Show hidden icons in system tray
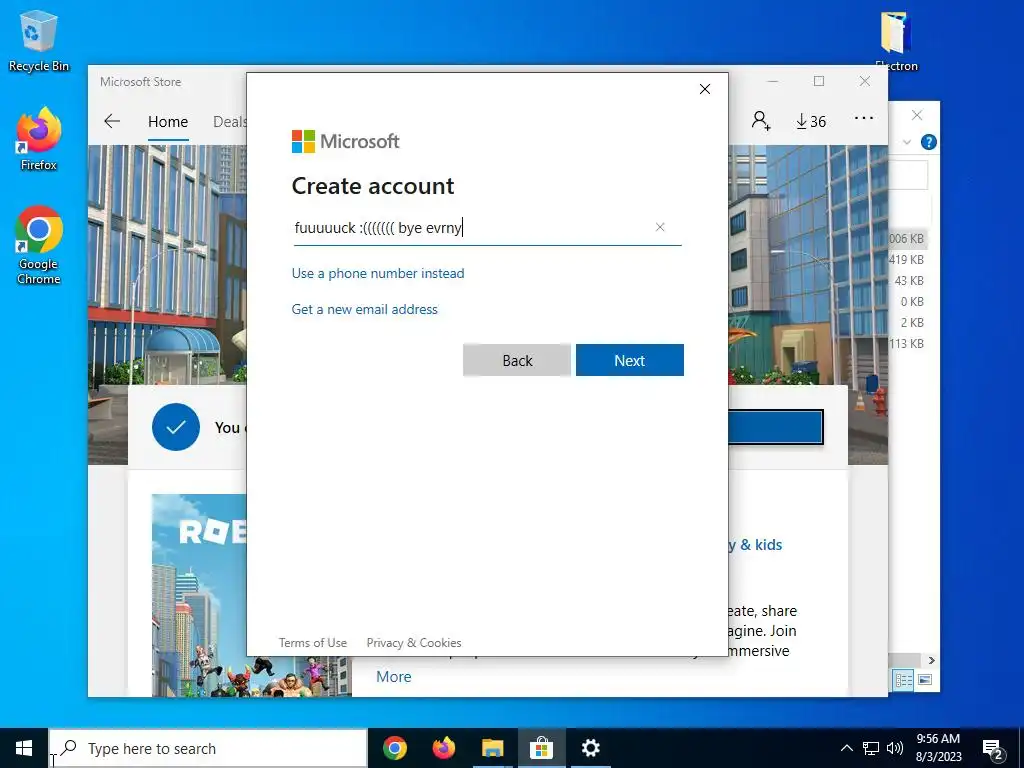This screenshot has width=1024, height=768. pos(846,748)
